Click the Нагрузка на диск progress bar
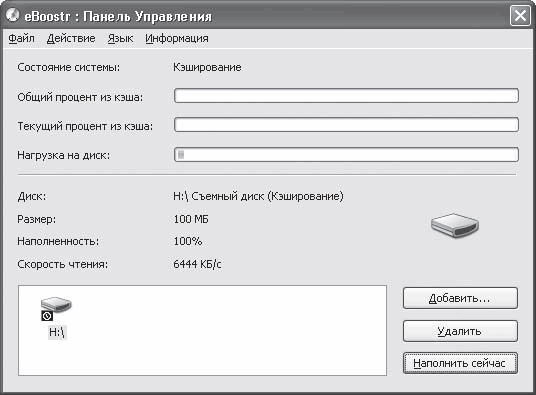The width and height of the screenshot is (536, 395). 346,154
